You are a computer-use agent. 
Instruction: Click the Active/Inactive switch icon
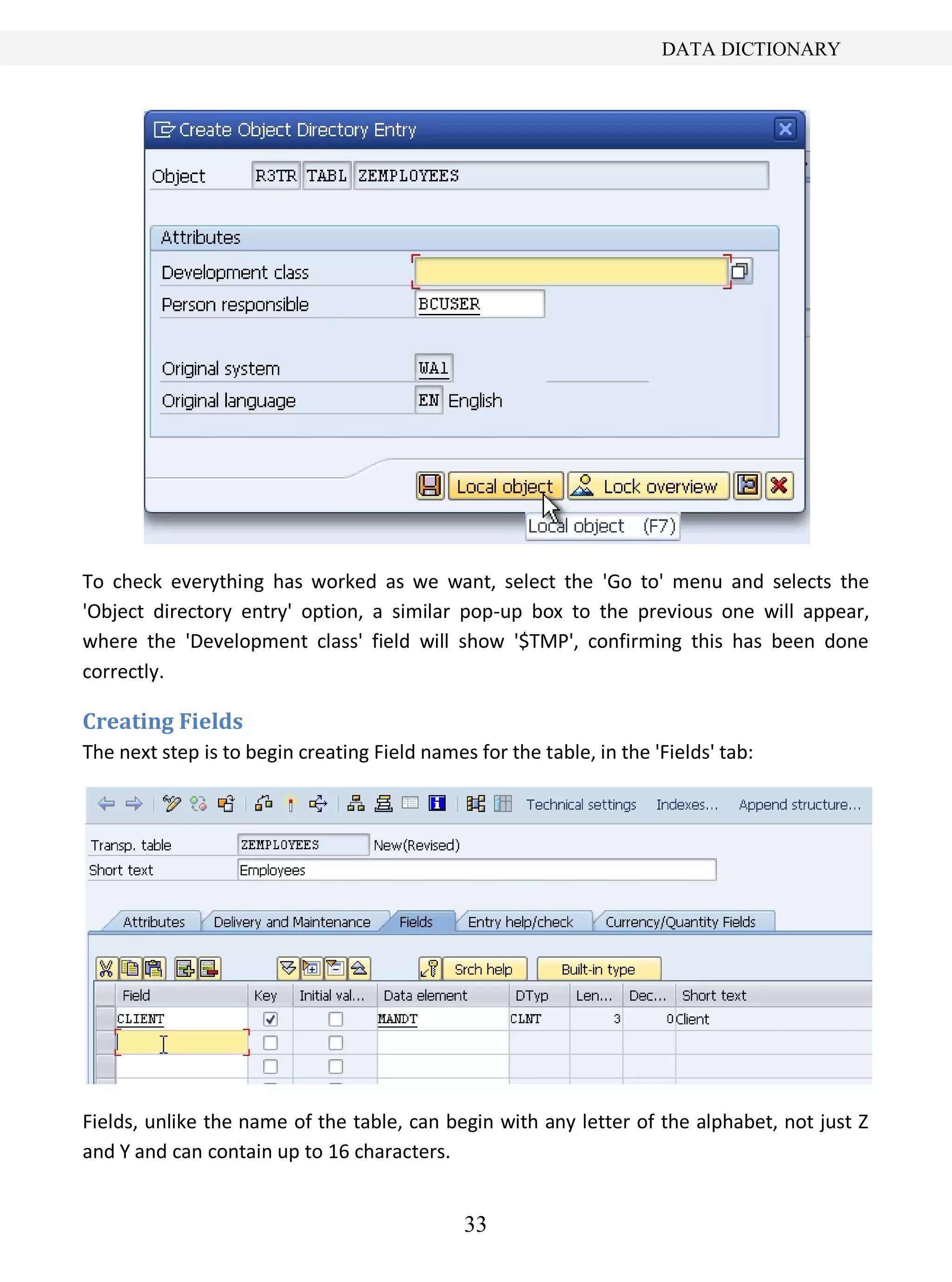pos(198,804)
